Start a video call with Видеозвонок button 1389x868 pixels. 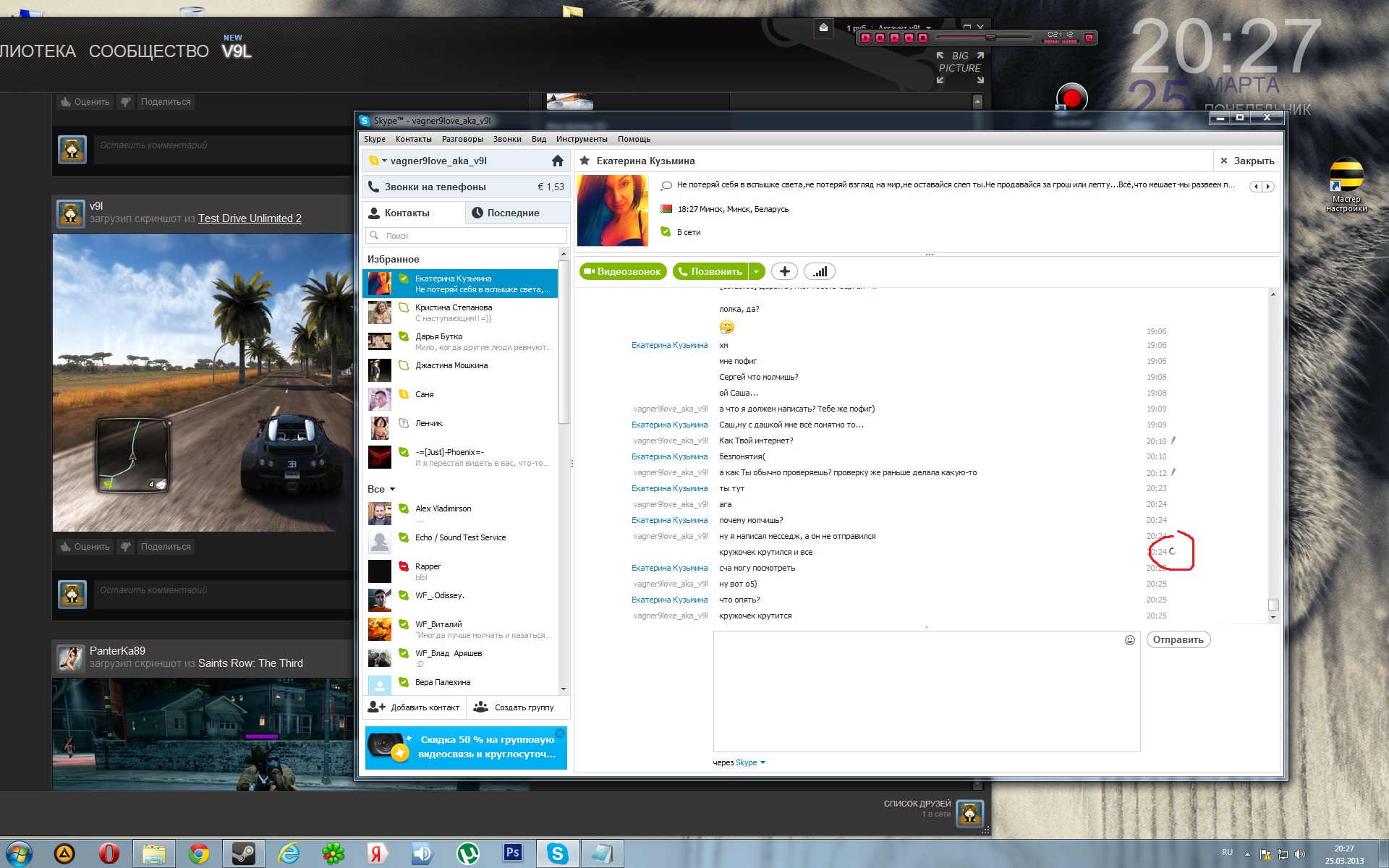(623, 271)
